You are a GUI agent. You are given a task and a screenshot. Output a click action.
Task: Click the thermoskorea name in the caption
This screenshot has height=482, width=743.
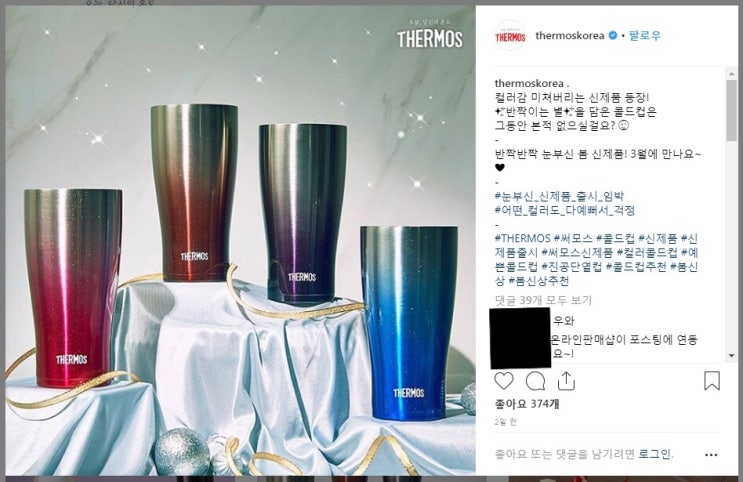point(529,83)
